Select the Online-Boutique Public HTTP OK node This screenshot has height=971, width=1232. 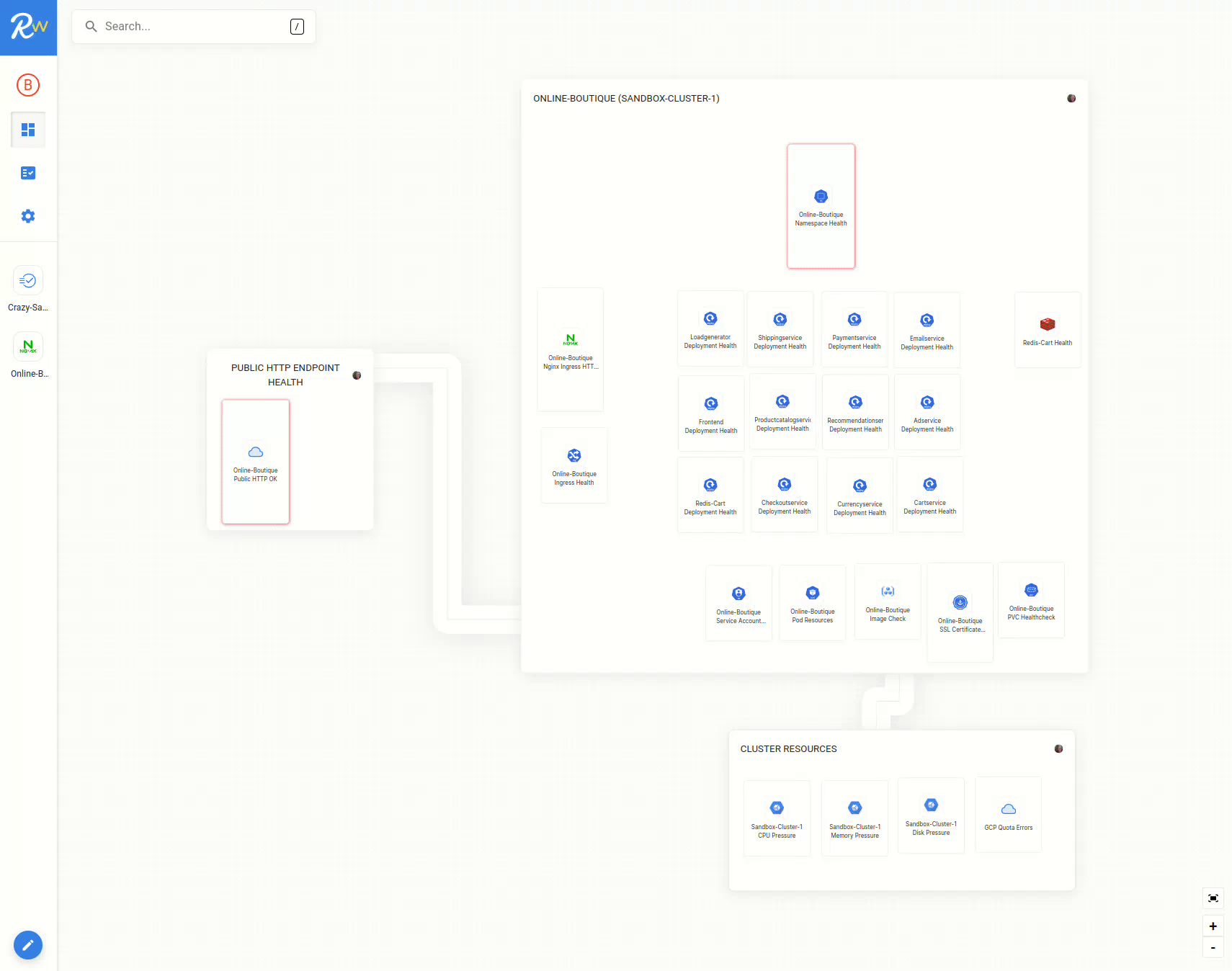256,462
